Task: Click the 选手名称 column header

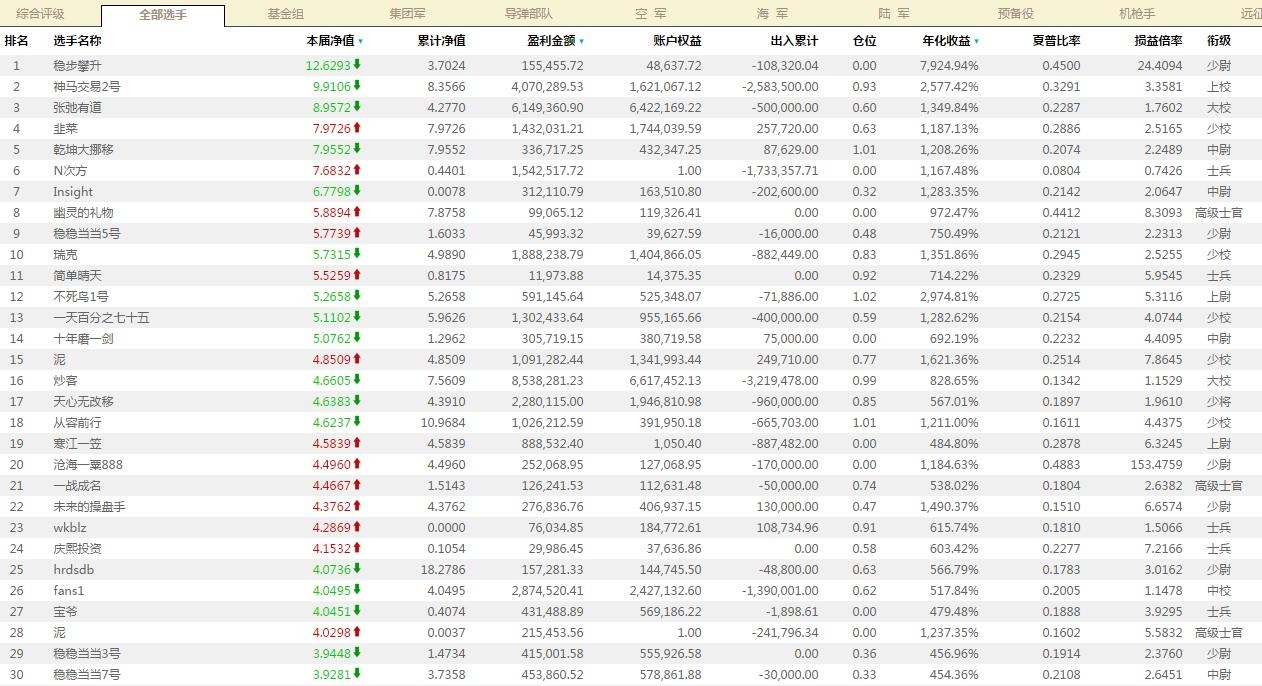Action: pyautogui.click(x=77, y=41)
